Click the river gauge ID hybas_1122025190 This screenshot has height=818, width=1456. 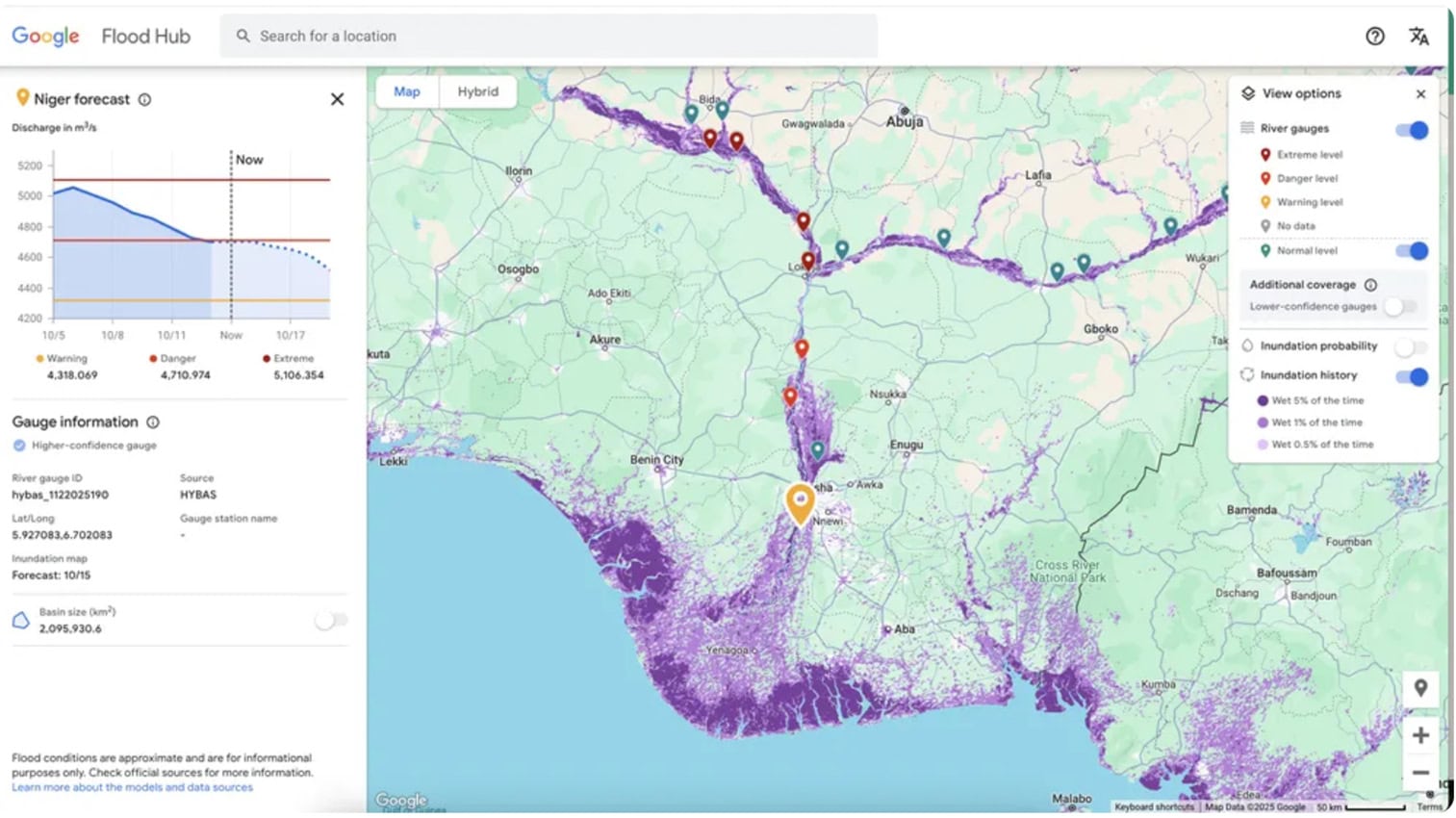60,495
